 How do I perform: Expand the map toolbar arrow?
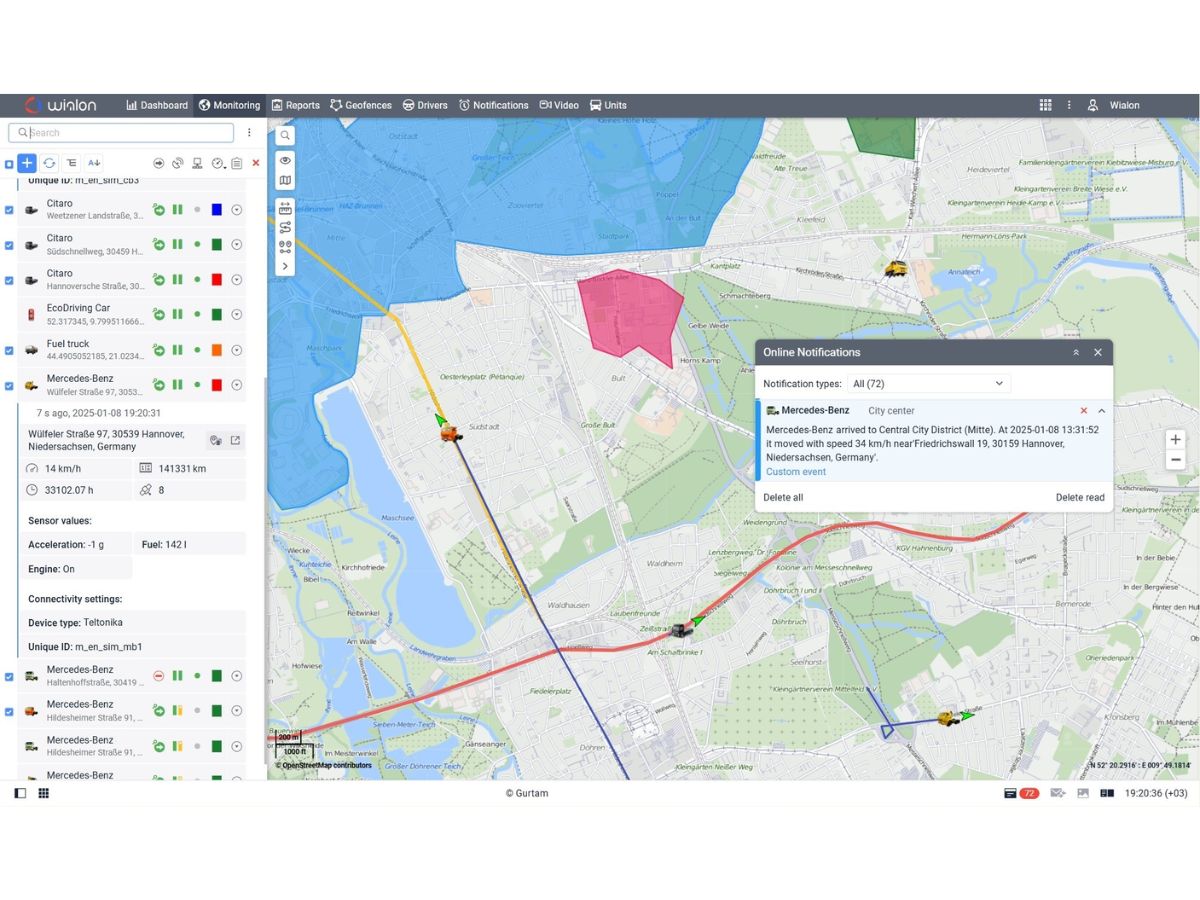(x=285, y=266)
